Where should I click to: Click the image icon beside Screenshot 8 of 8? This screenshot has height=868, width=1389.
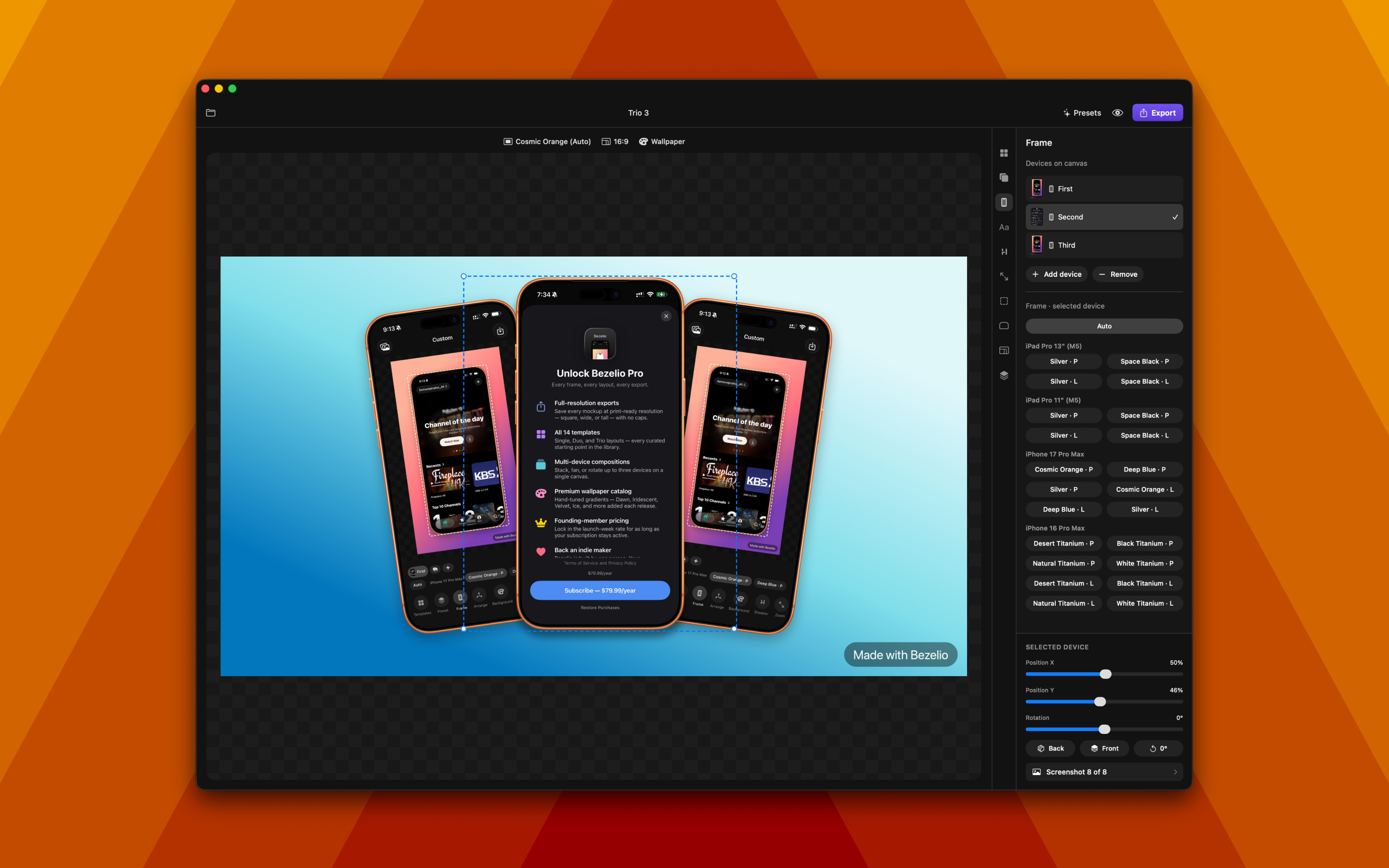pyautogui.click(x=1036, y=772)
